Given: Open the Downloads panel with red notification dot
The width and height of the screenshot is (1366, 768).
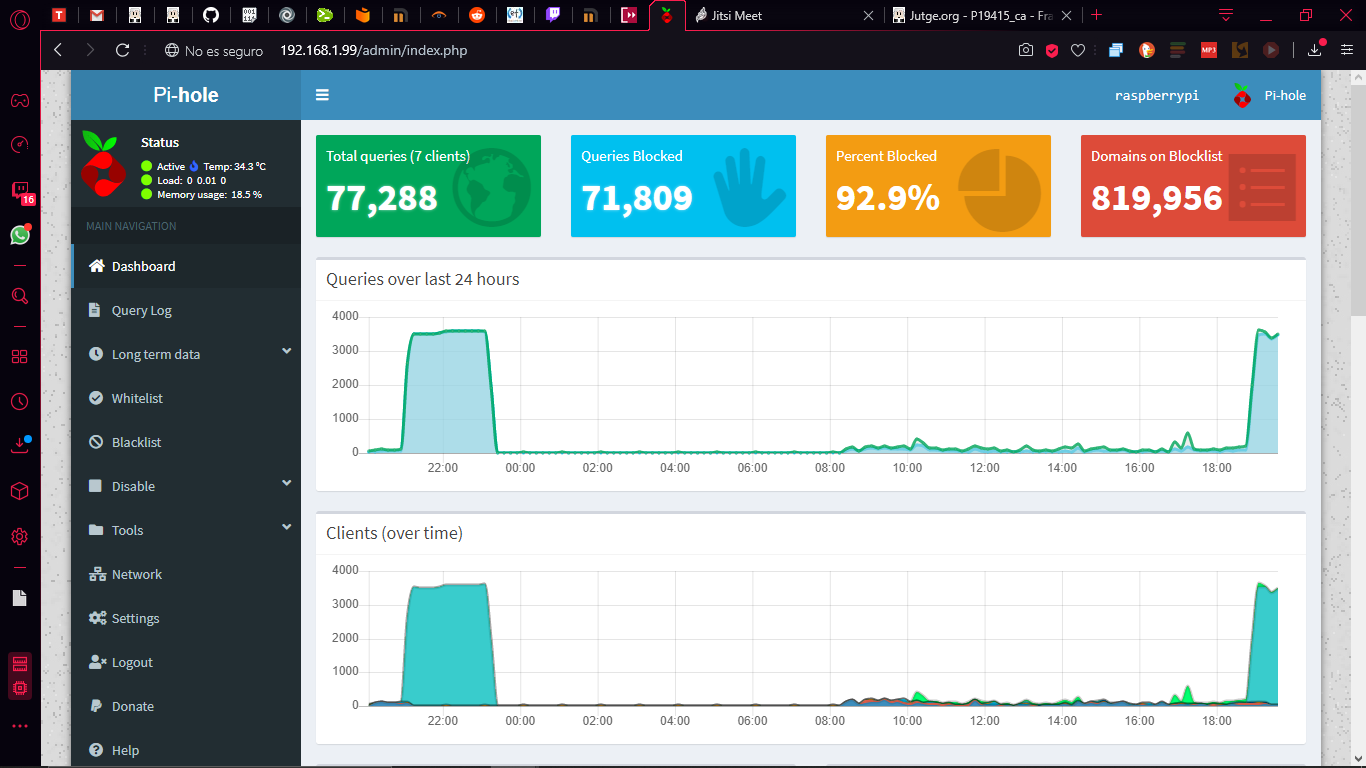Looking at the screenshot, I should point(1314,49).
